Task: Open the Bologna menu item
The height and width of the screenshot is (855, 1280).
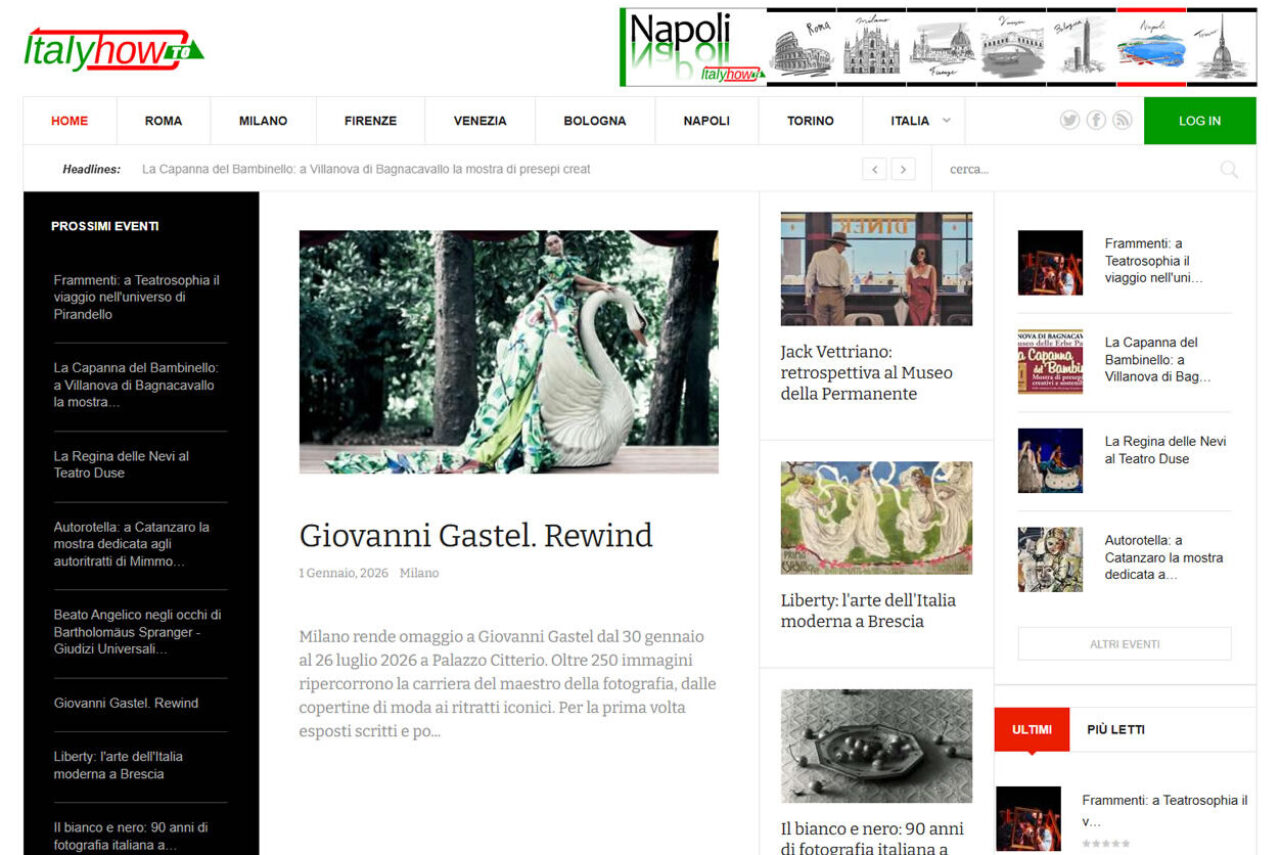Action: (594, 121)
